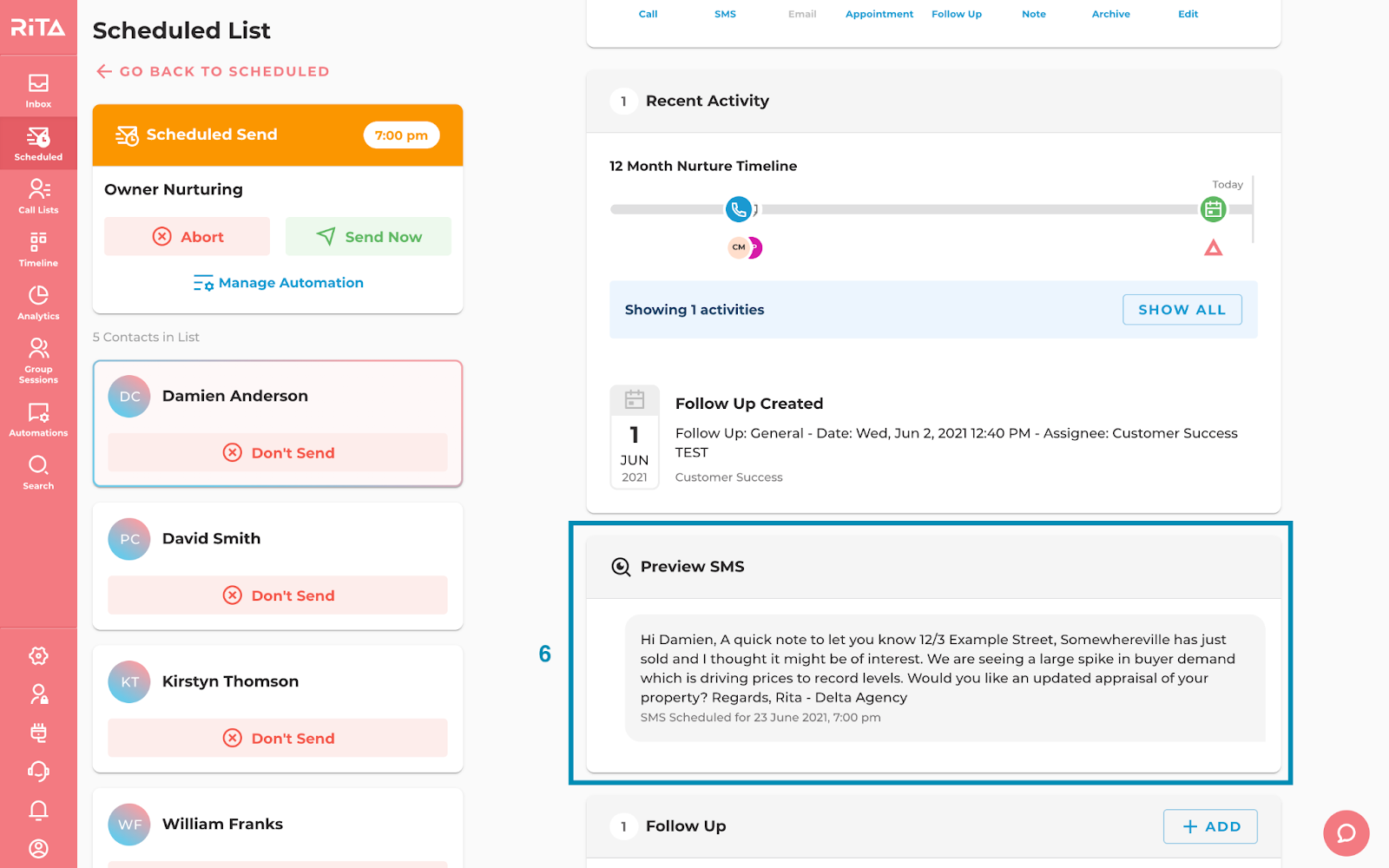Add a new Follow Up
Image resolution: width=1389 pixels, height=868 pixels.
coord(1210,826)
